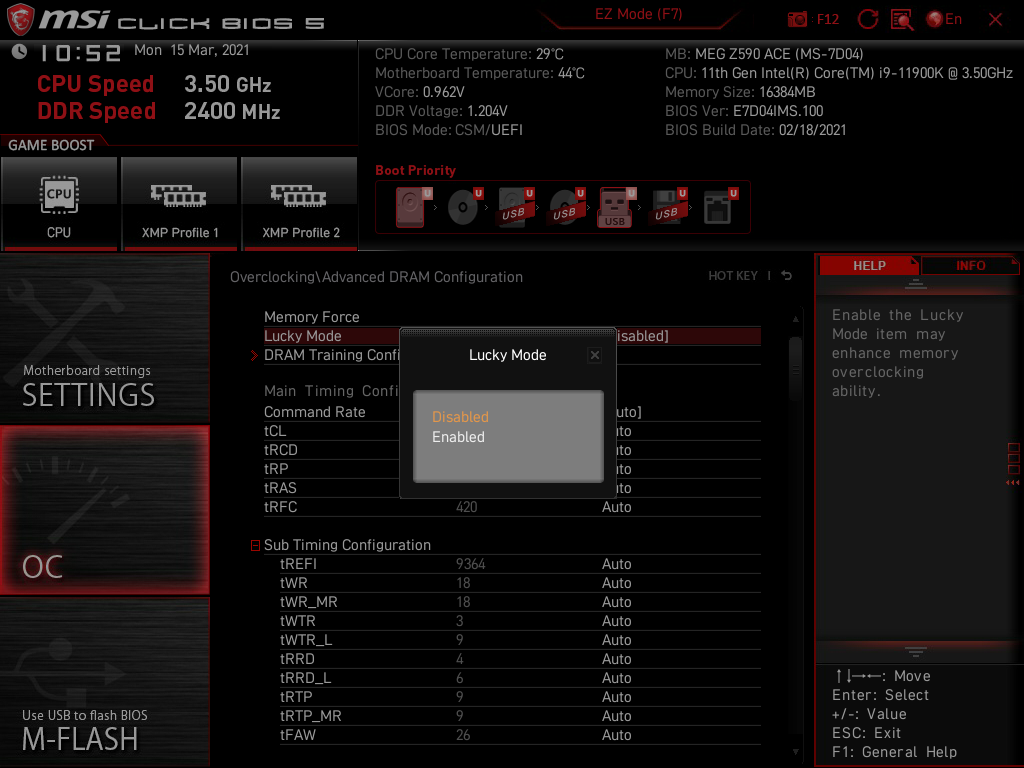This screenshot has width=1024, height=768.
Task: Select the tRCD timing row
Action: click(281, 450)
